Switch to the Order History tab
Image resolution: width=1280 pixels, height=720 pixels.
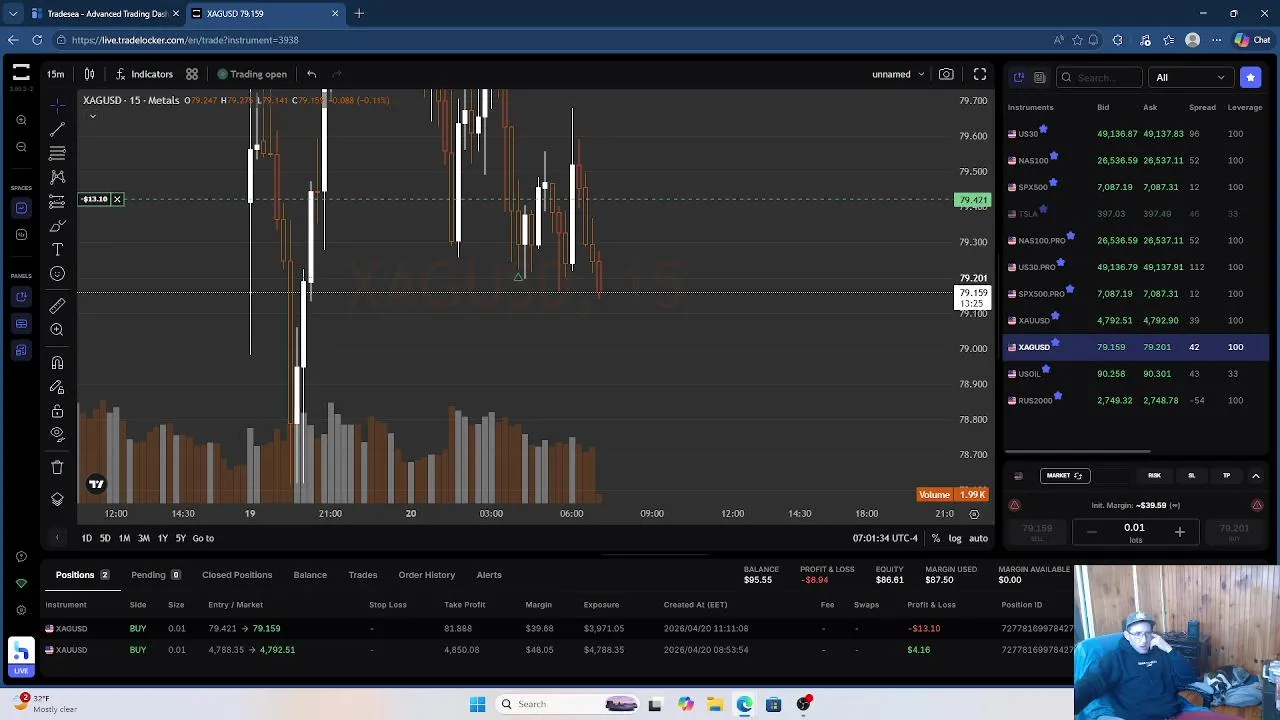pos(426,575)
